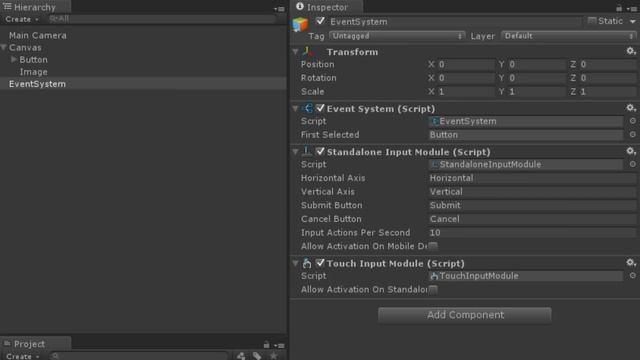Toggle the Static checkbox
Viewport: 640px width, 360px height.
point(592,20)
